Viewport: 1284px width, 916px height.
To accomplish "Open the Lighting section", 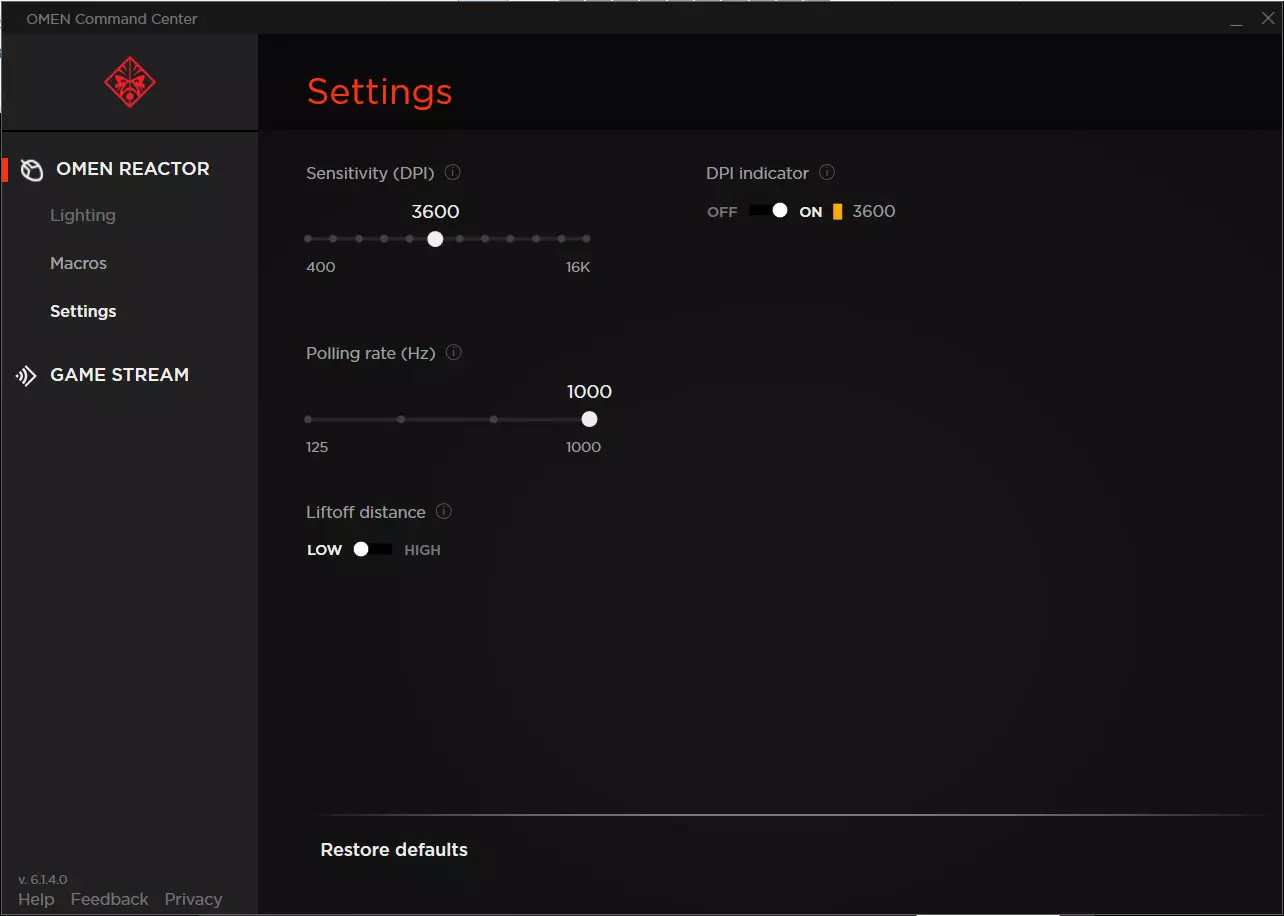I will (83, 215).
